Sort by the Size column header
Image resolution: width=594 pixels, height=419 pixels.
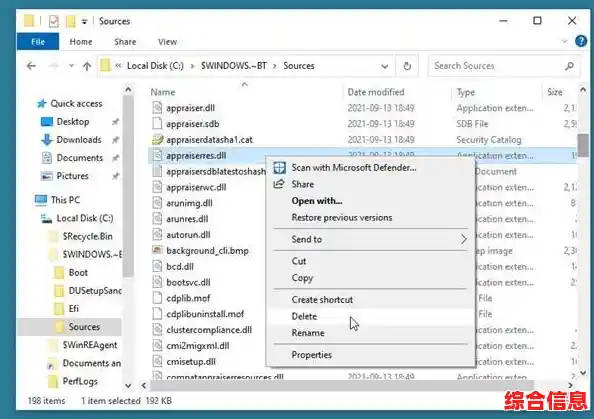click(x=555, y=92)
